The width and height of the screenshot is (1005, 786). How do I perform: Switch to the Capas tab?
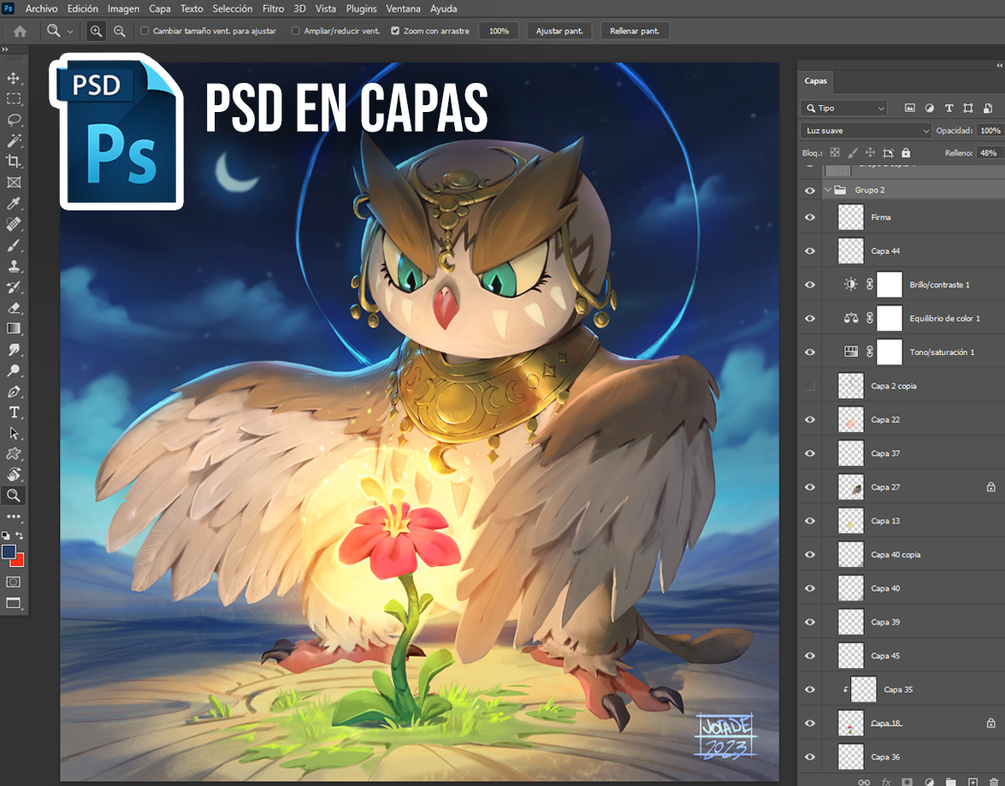(x=815, y=81)
